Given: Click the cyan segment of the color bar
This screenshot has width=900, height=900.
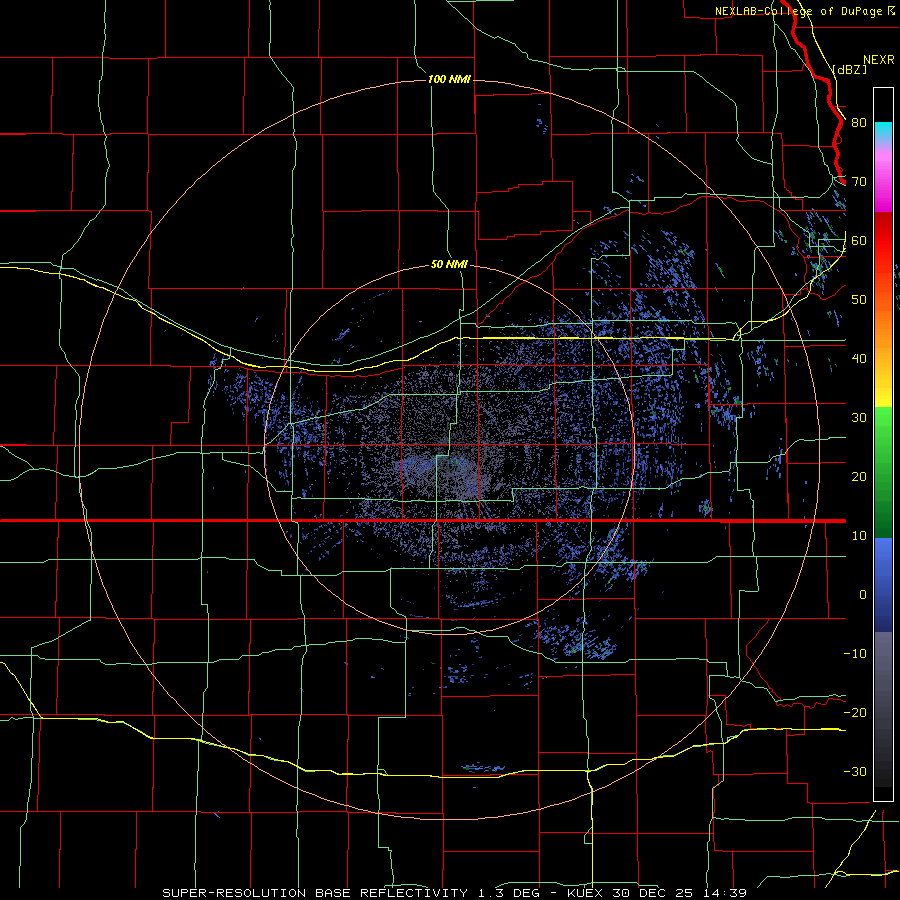Looking at the screenshot, I should pyautogui.click(x=883, y=132).
